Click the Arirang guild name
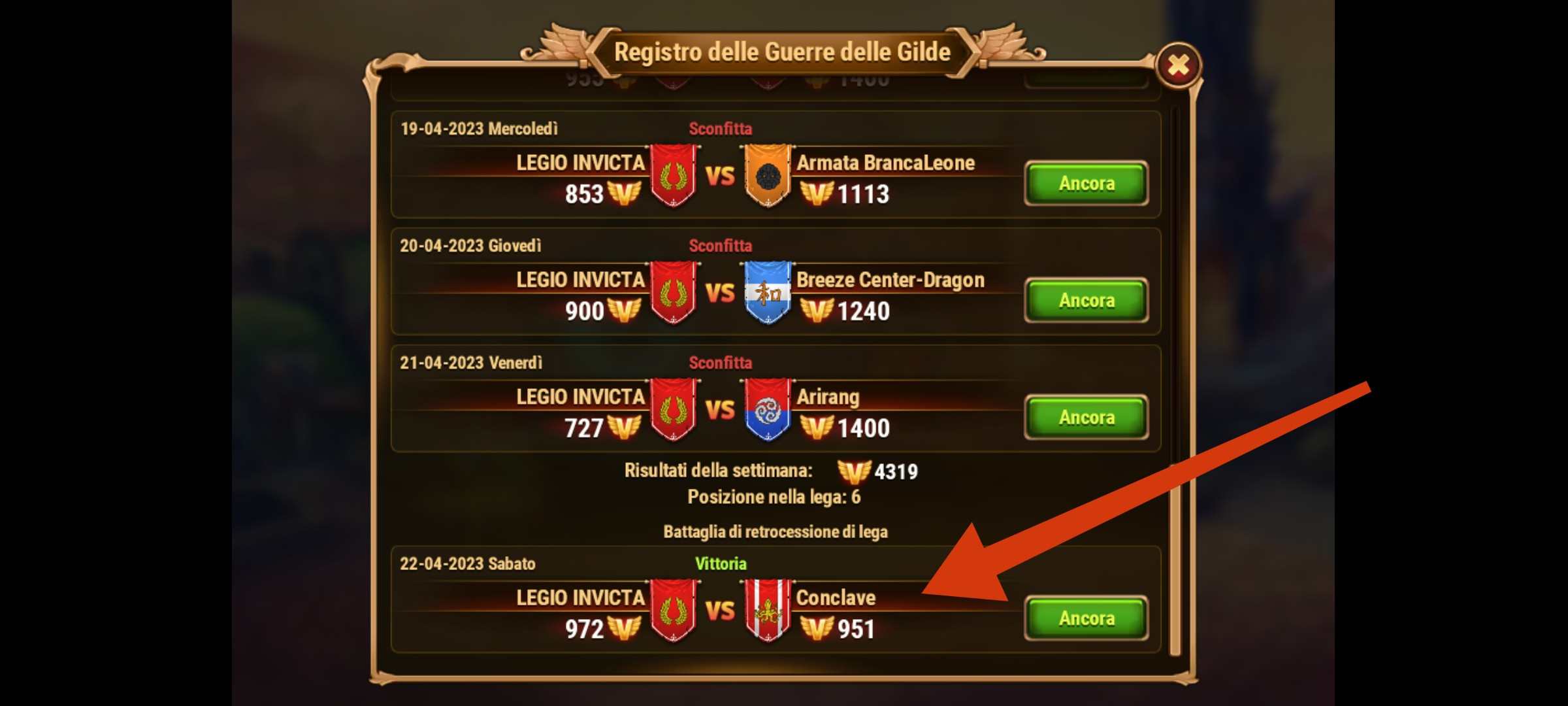 tap(828, 397)
